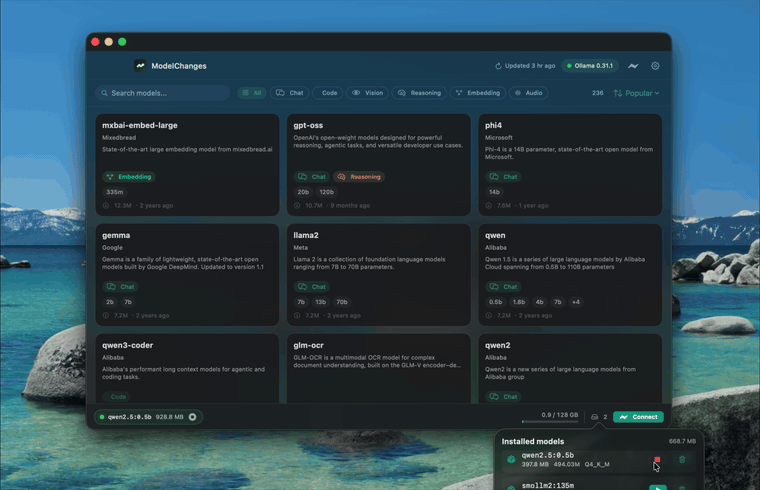This screenshot has height=490, width=760.
Task: Select the 7b size on gemma
Action: click(127, 302)
